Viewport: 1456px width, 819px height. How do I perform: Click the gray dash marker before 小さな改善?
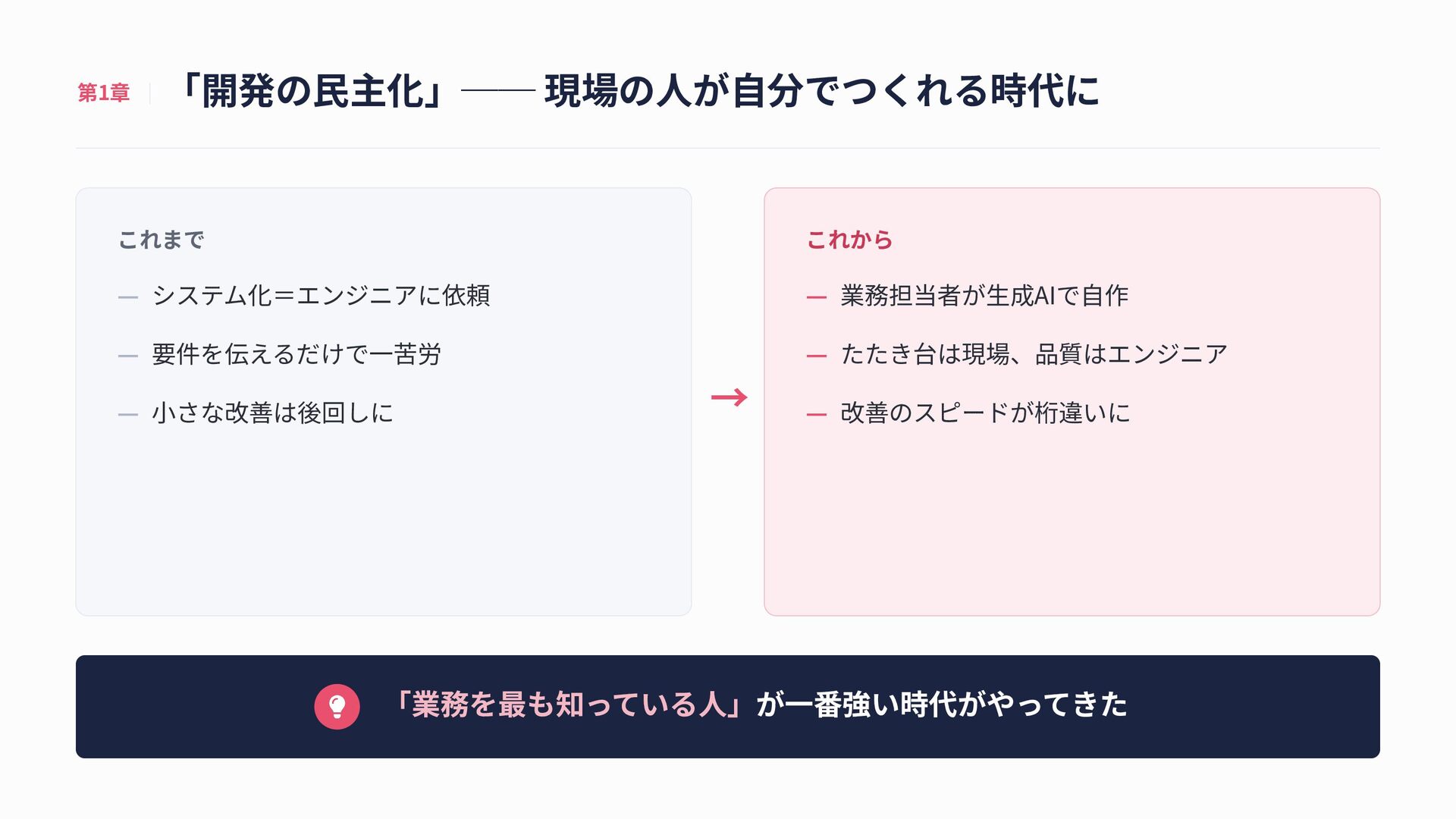128,415
